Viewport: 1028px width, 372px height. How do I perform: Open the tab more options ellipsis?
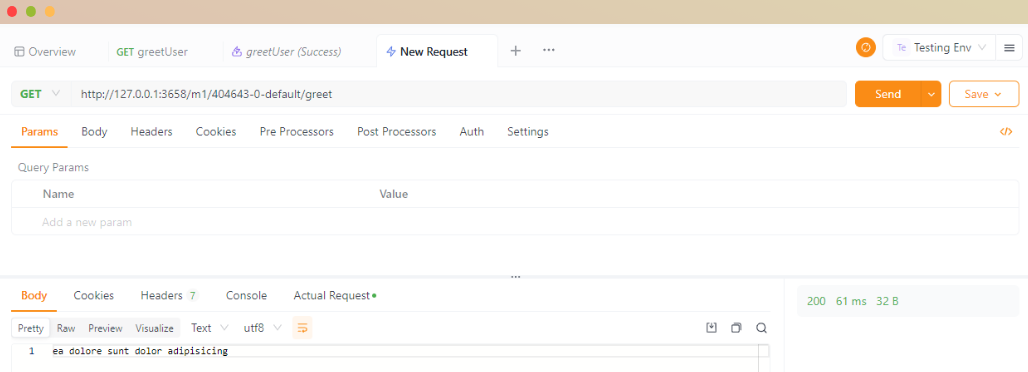click(549, 51)
